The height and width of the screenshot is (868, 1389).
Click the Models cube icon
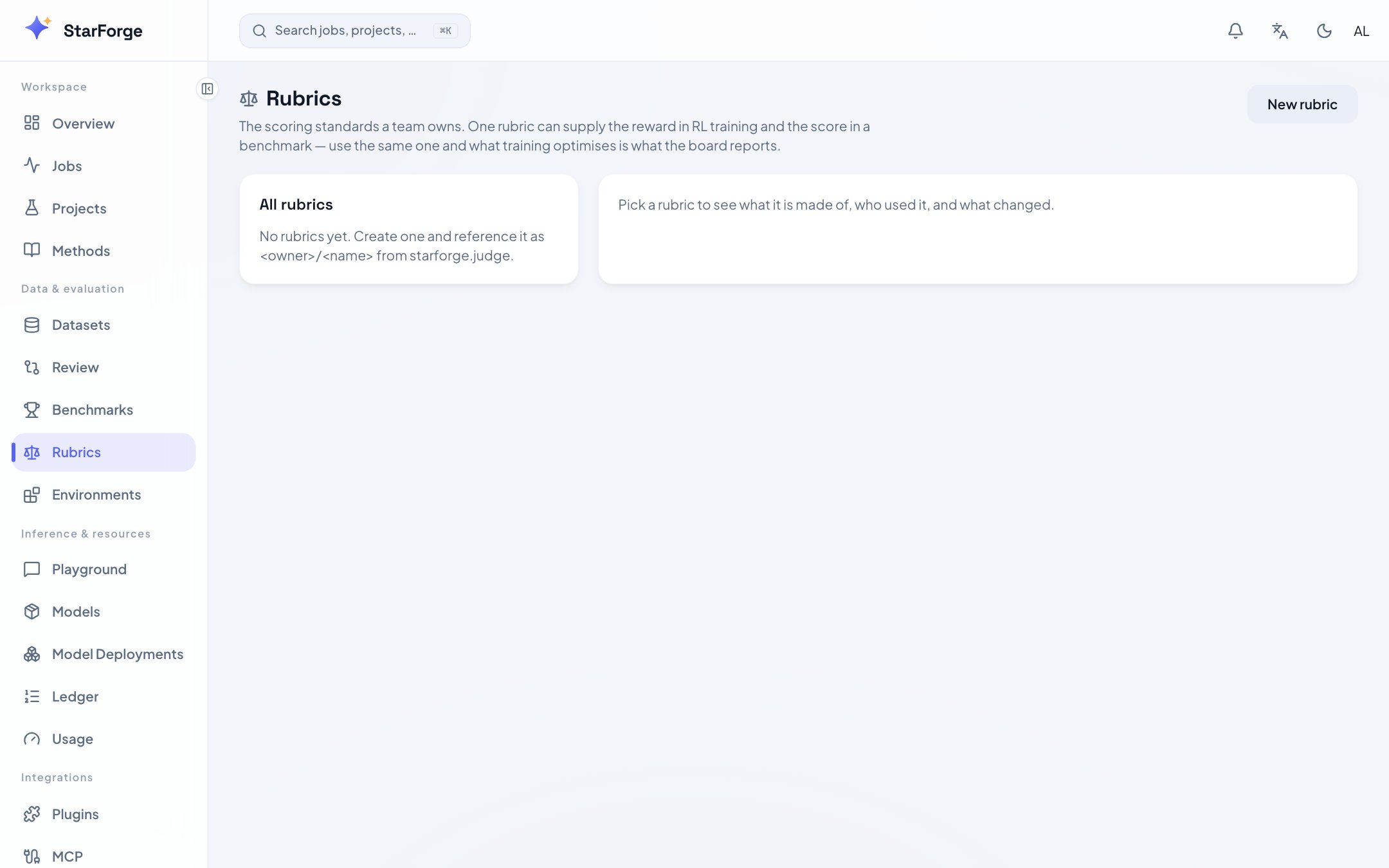click(32, 611)
